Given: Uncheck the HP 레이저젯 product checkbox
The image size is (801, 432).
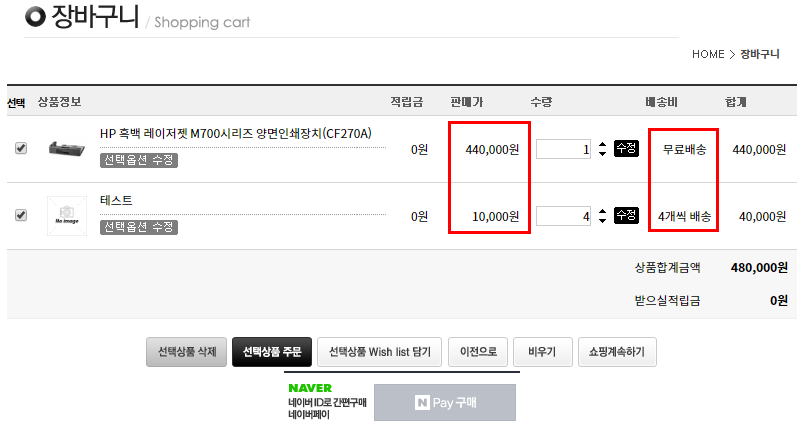Looking at the screenshot, I should pyautogui.click(x=21, y=148).
